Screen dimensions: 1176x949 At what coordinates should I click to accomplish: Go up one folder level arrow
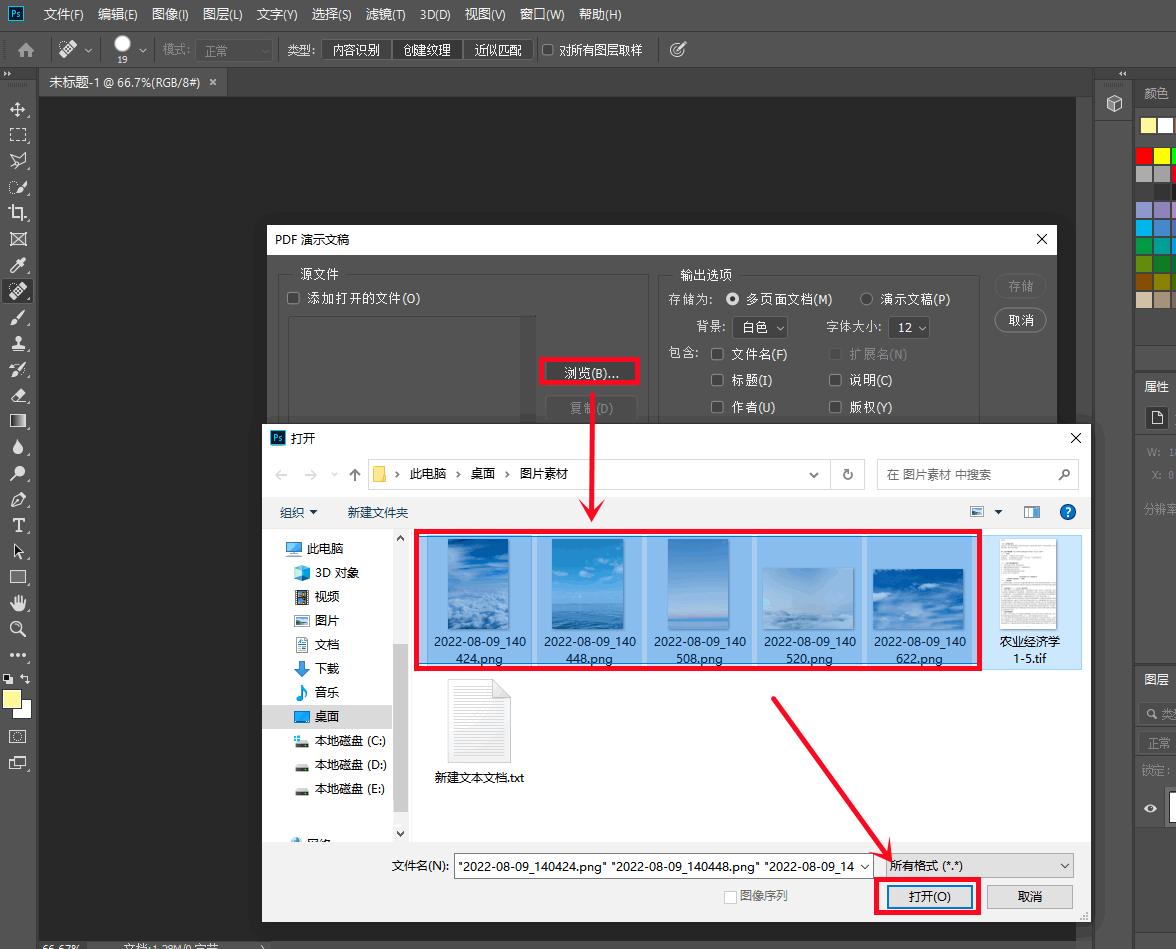tap(354, 475)
